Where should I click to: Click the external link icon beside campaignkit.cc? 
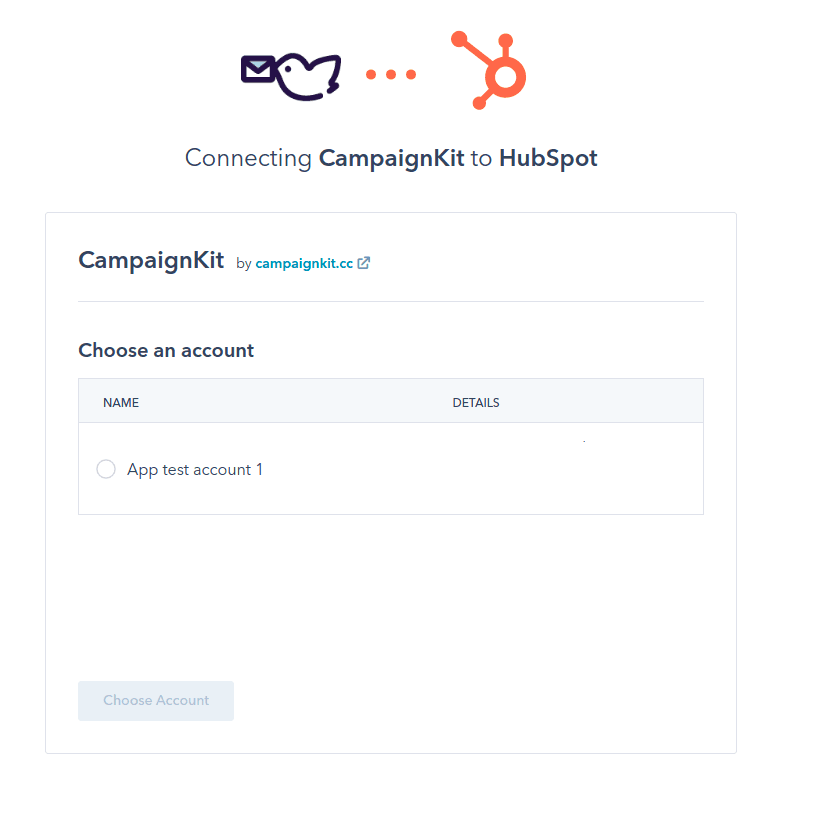click(x=363, y=262)
